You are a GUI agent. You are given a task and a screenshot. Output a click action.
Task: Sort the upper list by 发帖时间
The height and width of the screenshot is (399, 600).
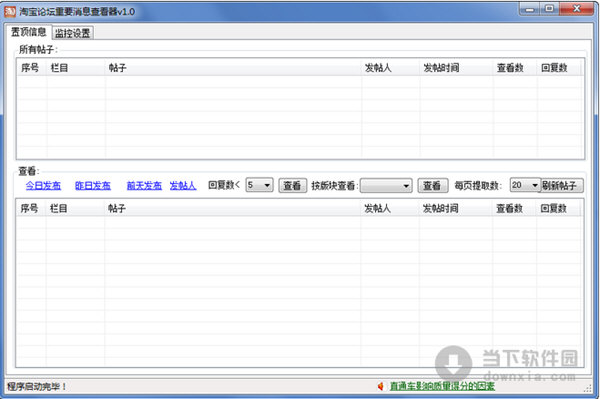[457, 68]
